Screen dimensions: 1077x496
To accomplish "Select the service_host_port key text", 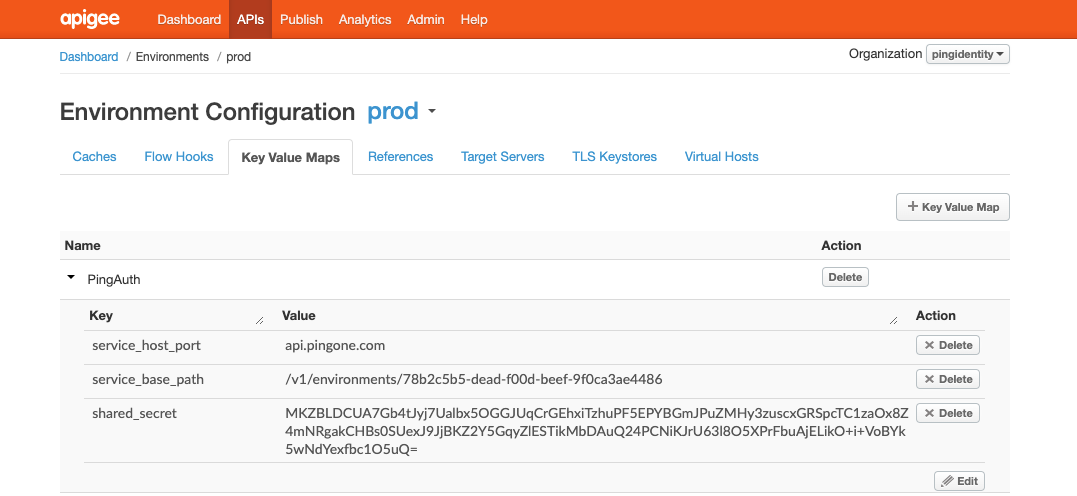I will coord(146,346).
